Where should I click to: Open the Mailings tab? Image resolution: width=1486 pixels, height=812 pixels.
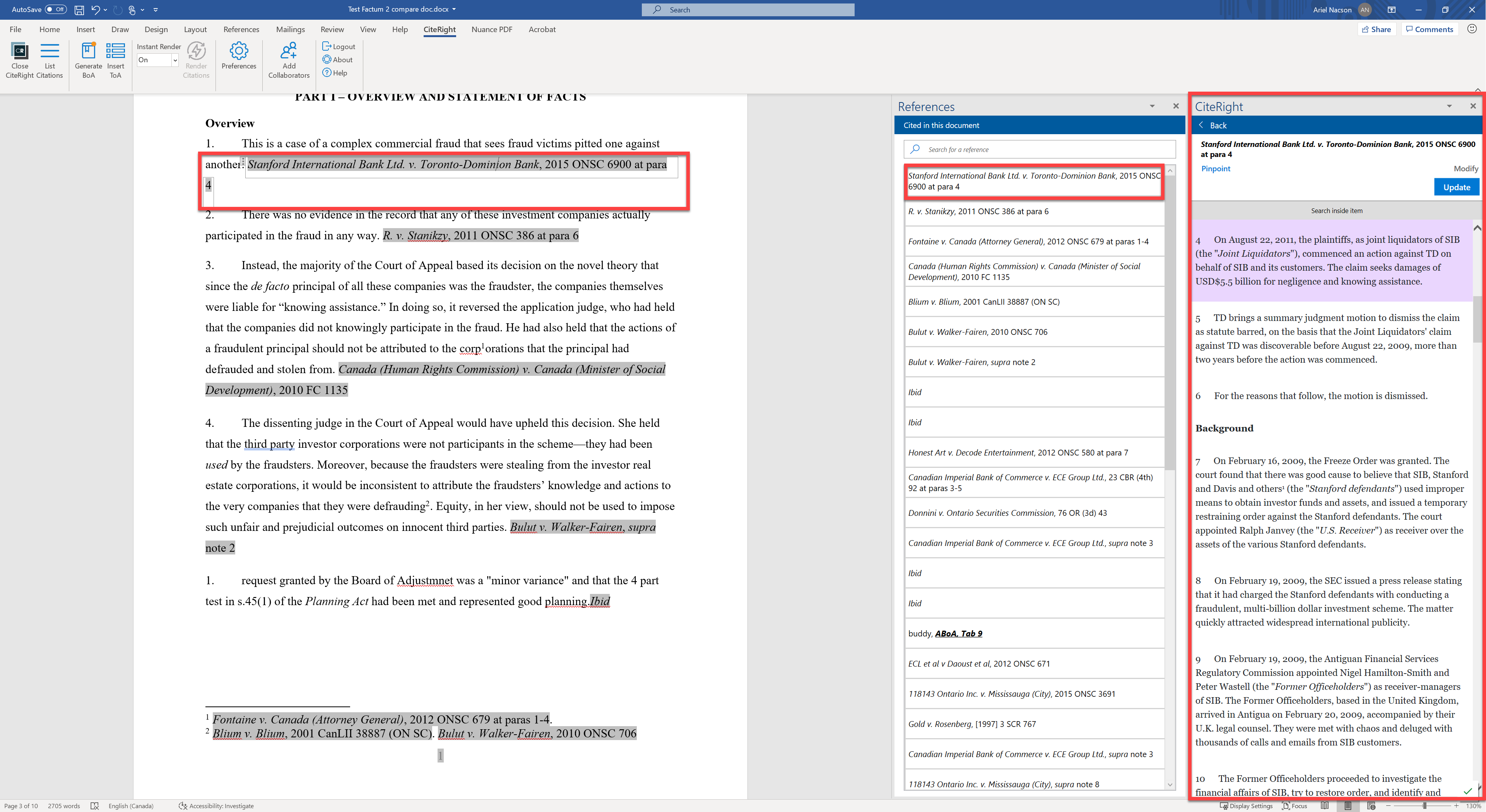tap(290, 29)
